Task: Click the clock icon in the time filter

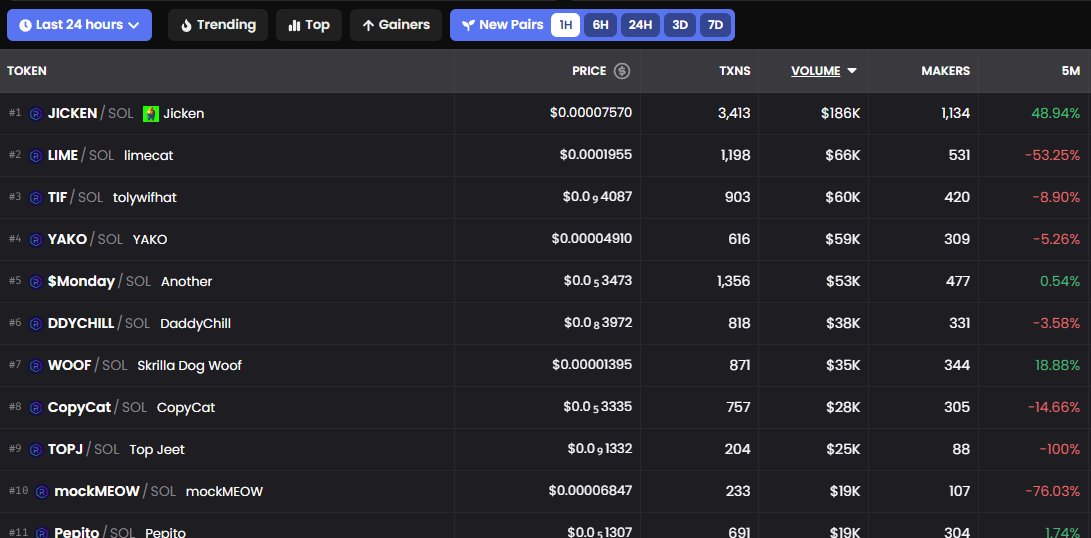Action: click(25, 25)
